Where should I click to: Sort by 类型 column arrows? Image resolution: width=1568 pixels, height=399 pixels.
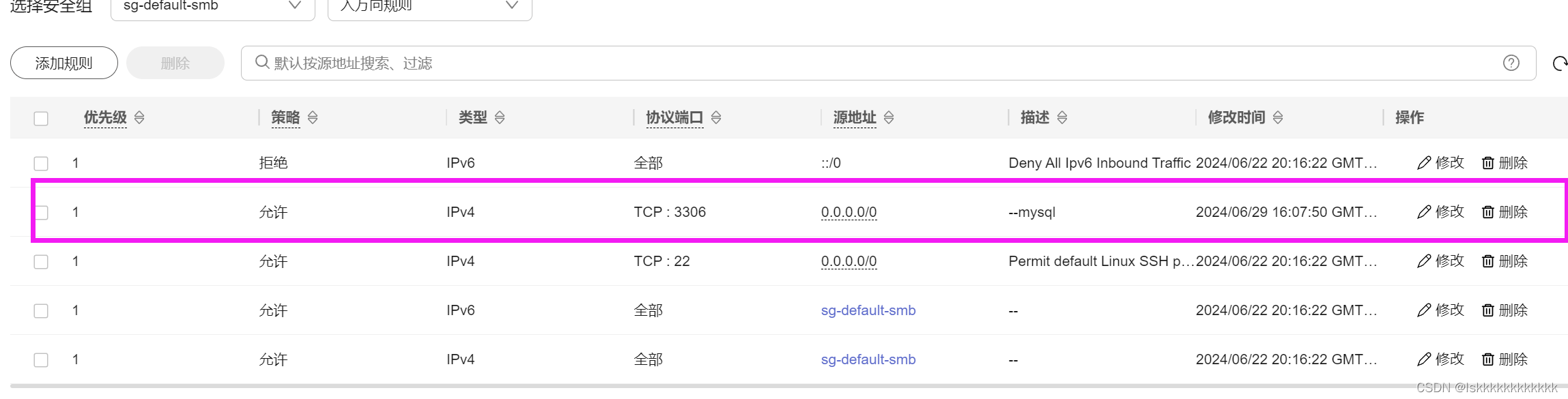coord(500,117)
